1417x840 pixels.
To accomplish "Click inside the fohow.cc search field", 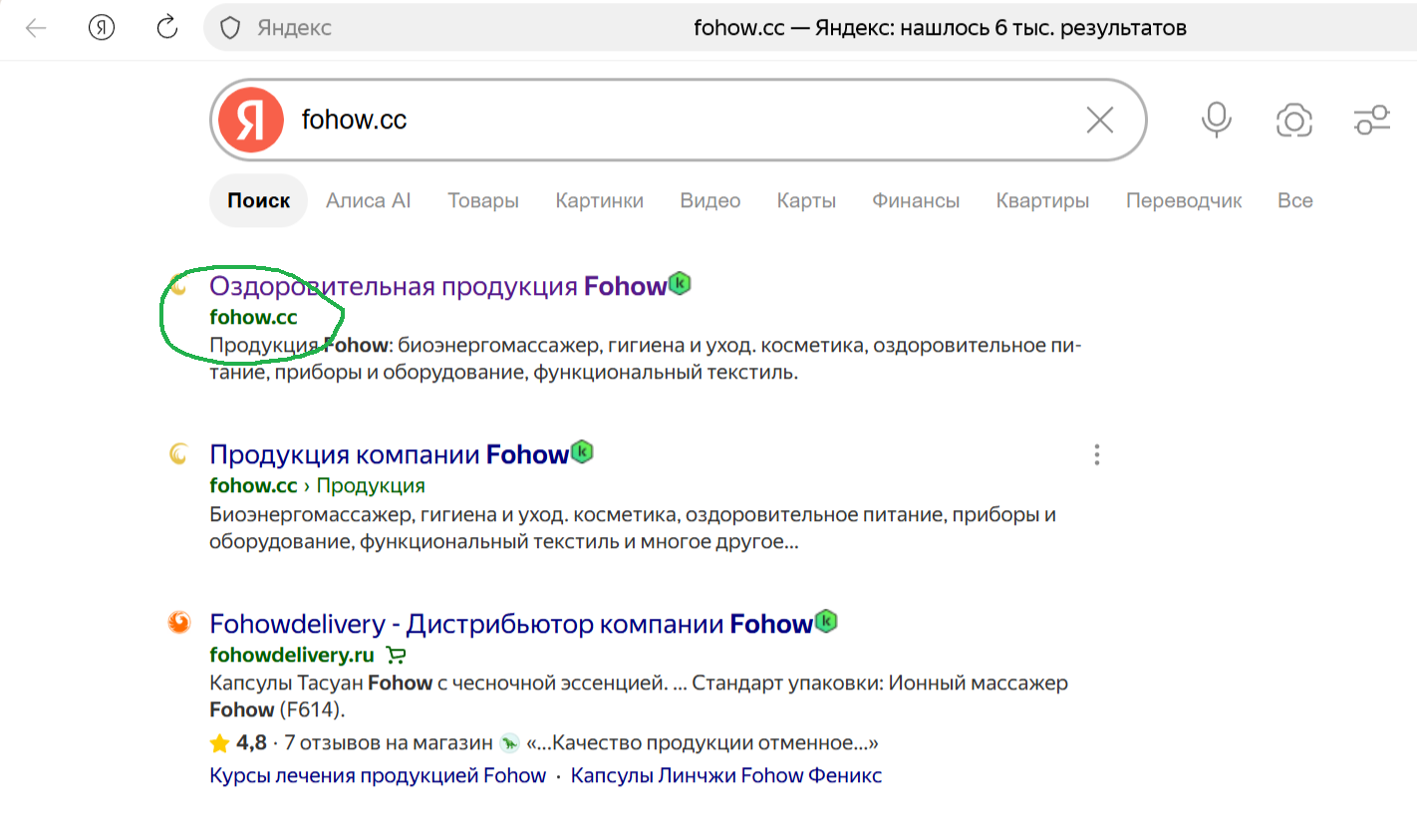I will tap(678, 120).
